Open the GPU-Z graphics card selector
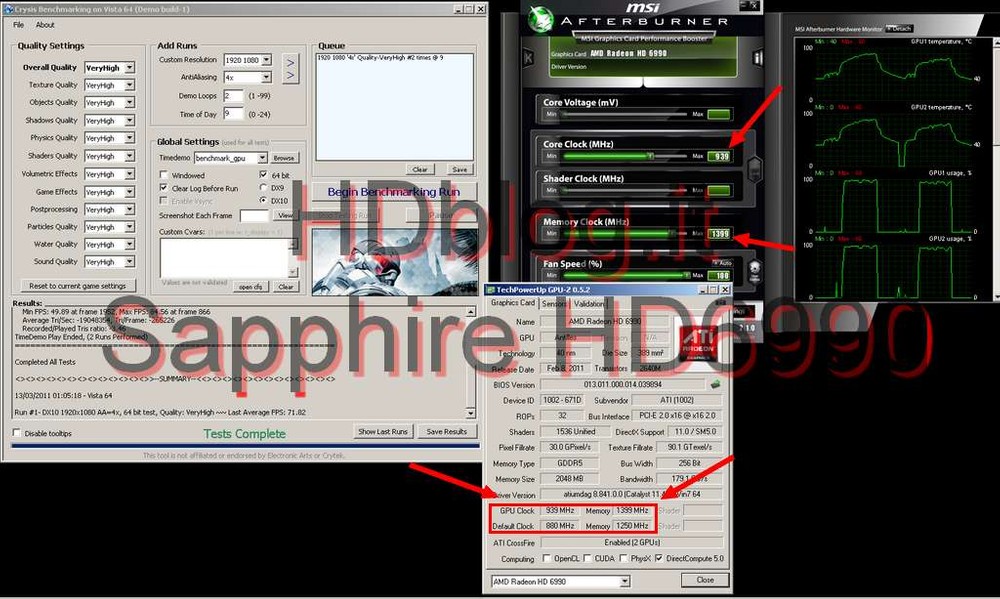 [x=561, y=581]
